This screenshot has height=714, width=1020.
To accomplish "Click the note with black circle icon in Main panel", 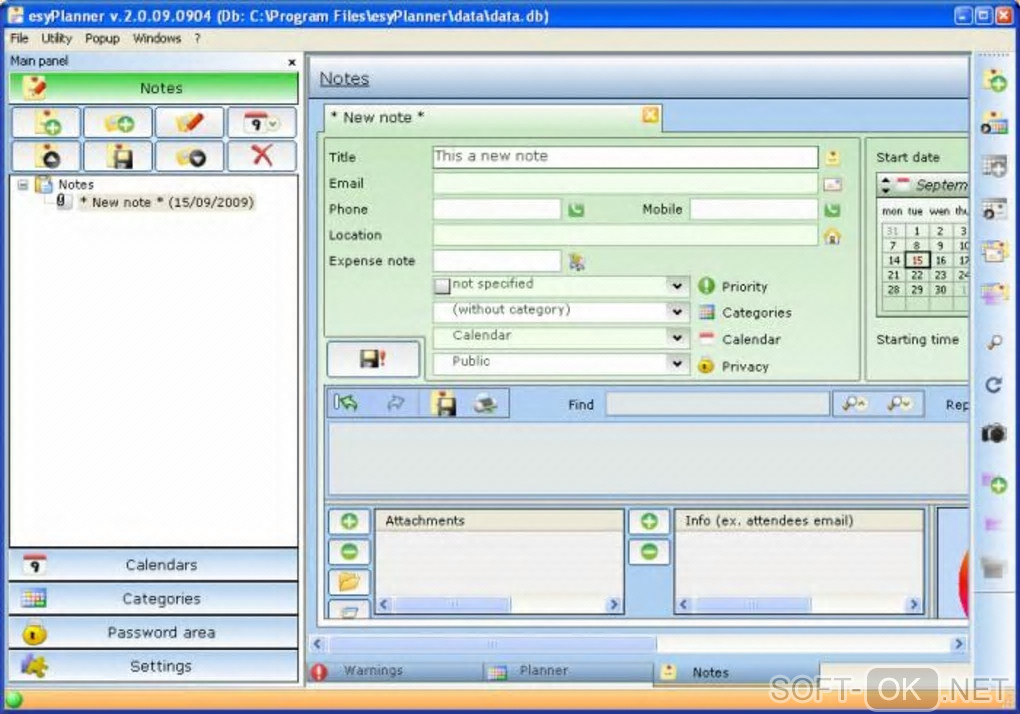I will pyautogui.click(x=47, y=156).
